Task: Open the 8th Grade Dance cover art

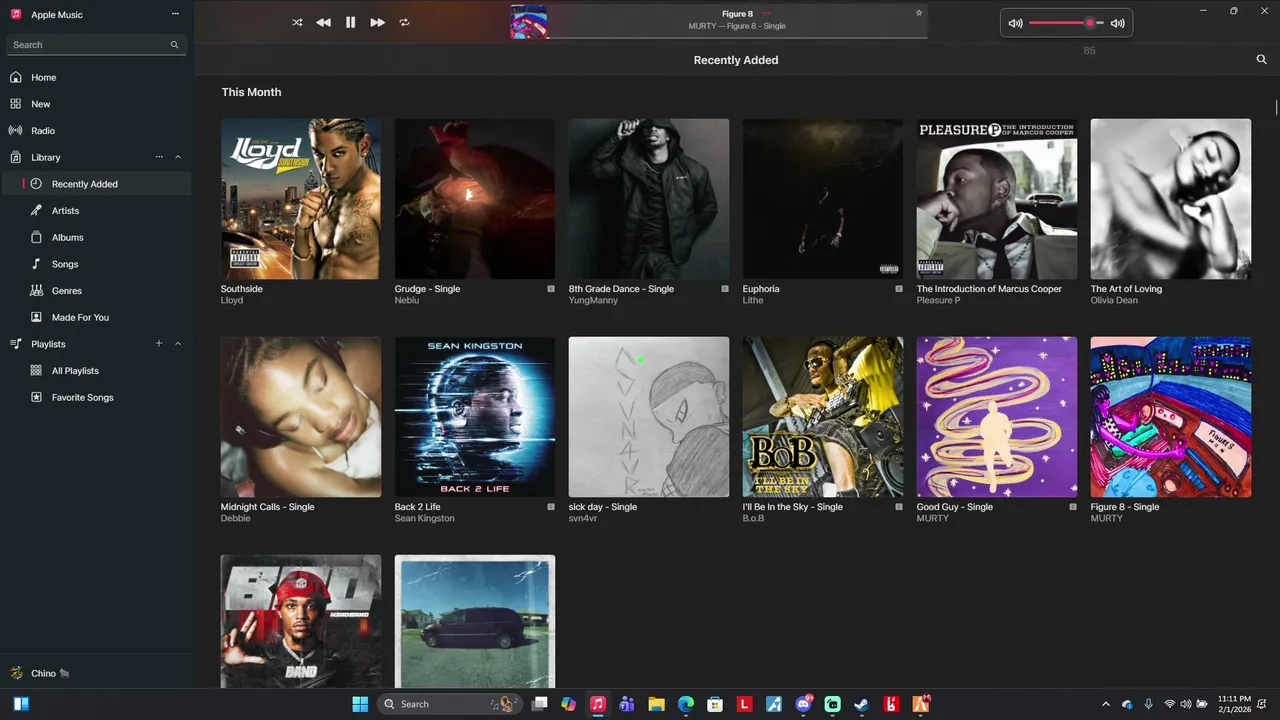Action: 649,199
